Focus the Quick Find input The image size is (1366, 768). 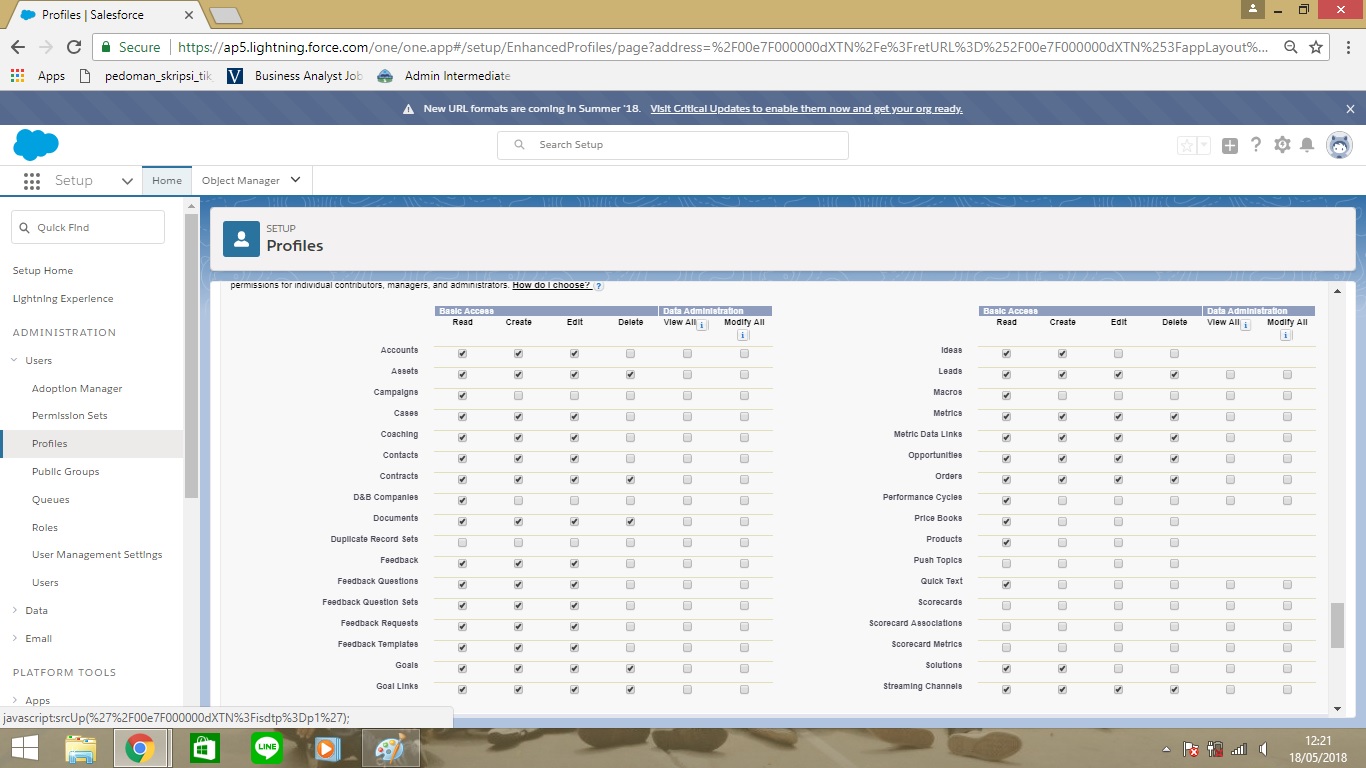[88, 228]
